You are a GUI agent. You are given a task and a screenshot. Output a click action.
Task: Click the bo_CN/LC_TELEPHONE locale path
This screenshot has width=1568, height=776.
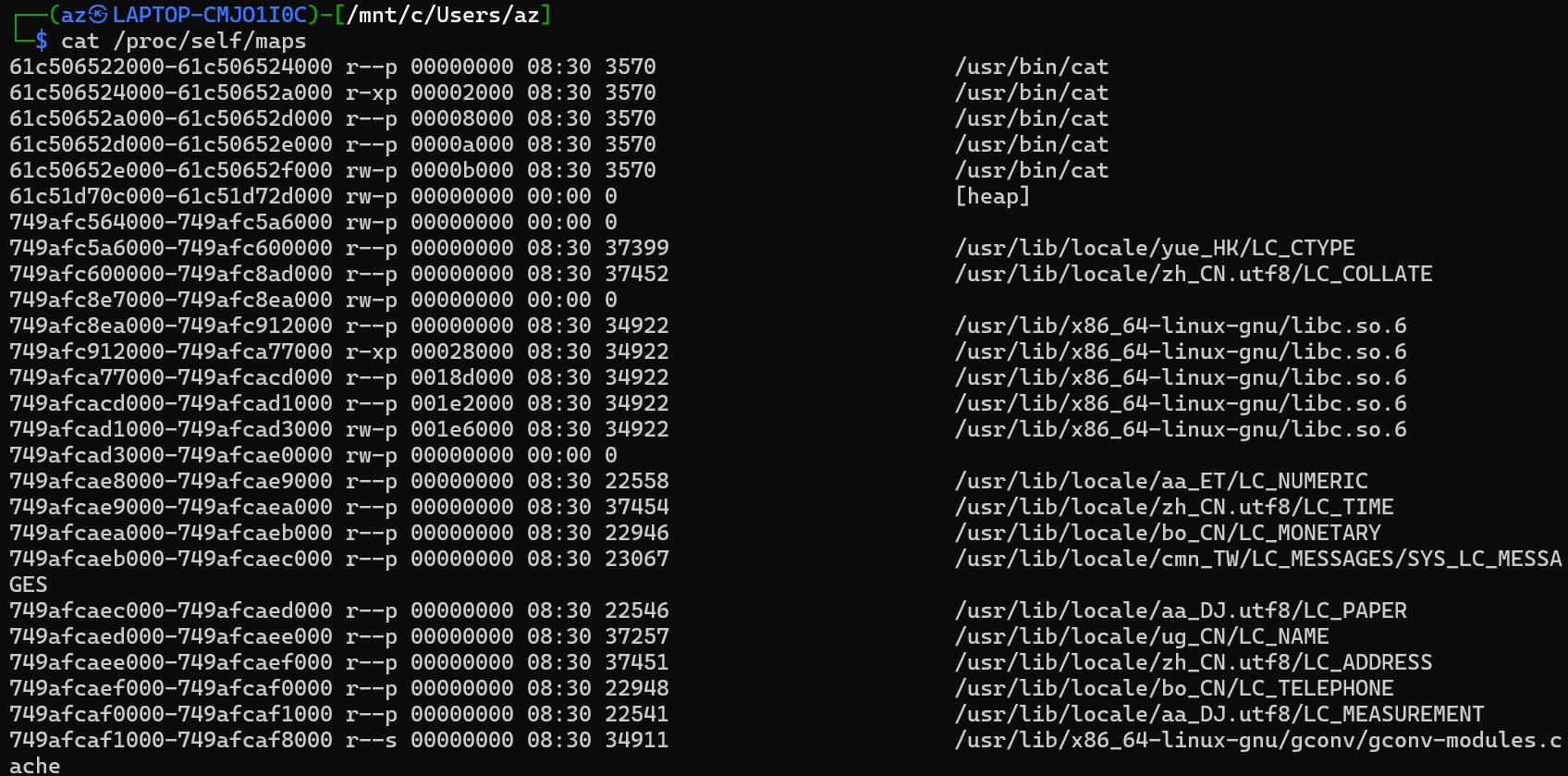[1173, 688]
